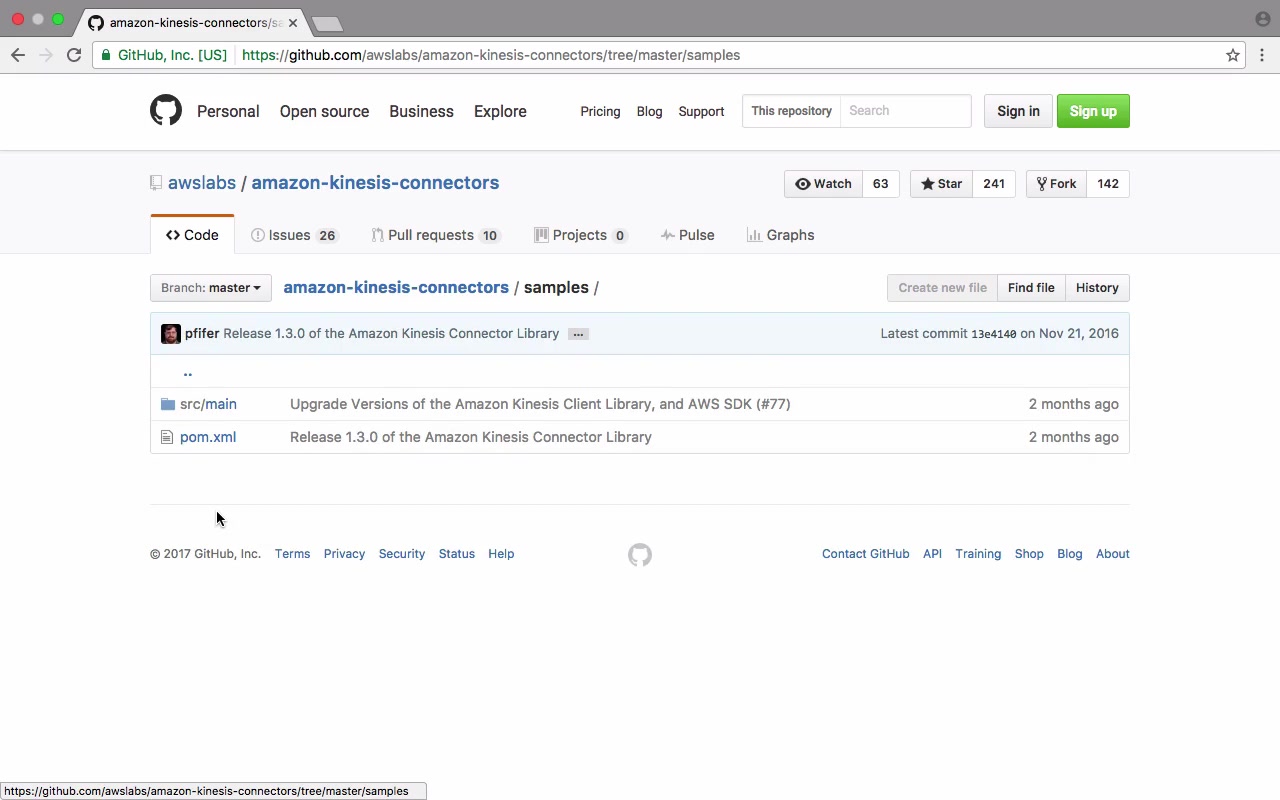Click the Business nav link
1280x800 pixels.
pyautogui.click(x=421, y=111)
